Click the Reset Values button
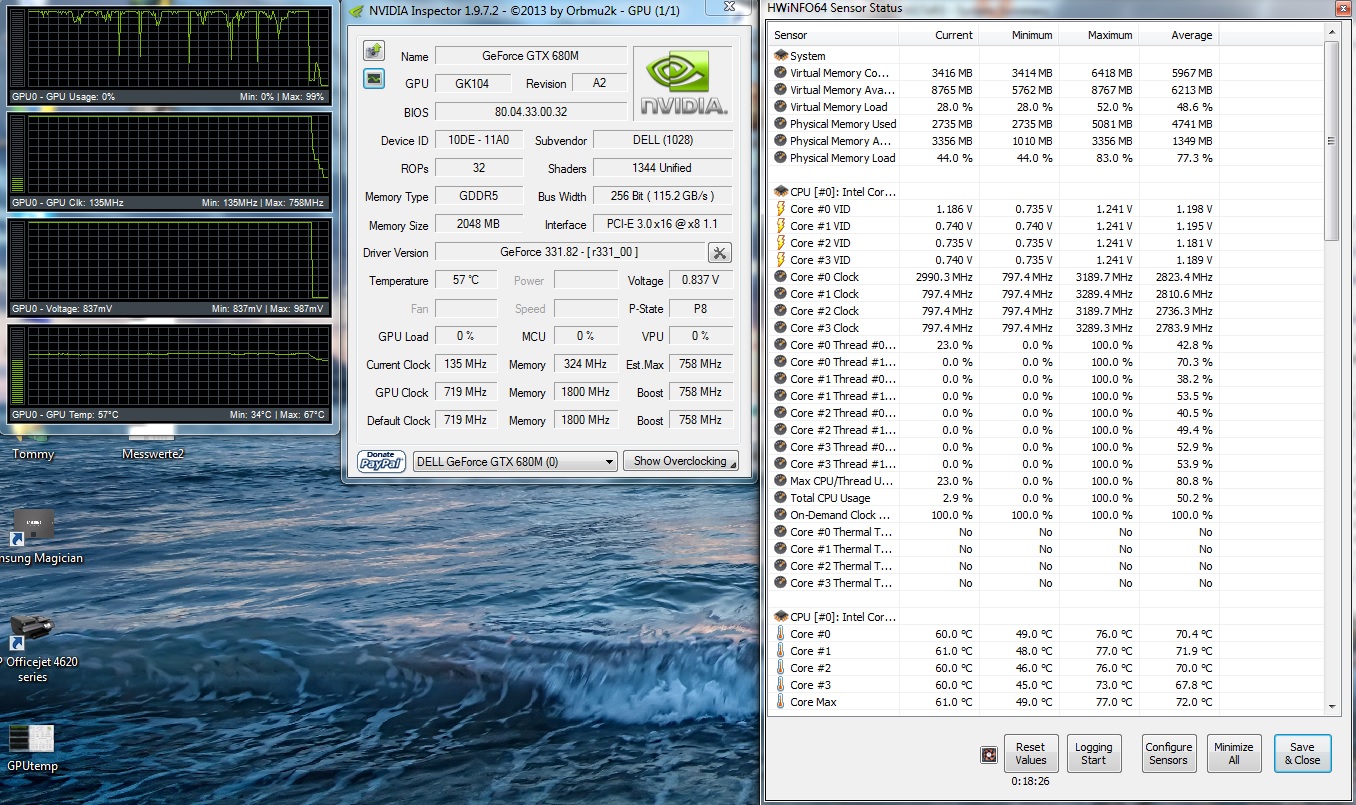 click(x=1030, y=753)
